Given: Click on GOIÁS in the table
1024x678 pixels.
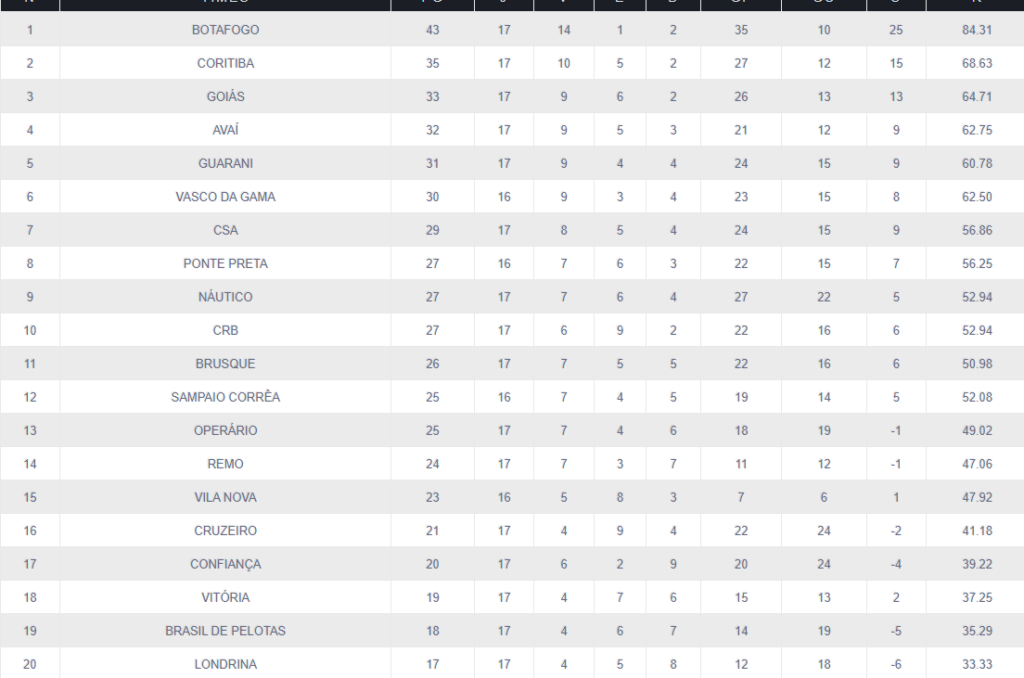Looking at the screenshot, I should [x=225, y=97].
